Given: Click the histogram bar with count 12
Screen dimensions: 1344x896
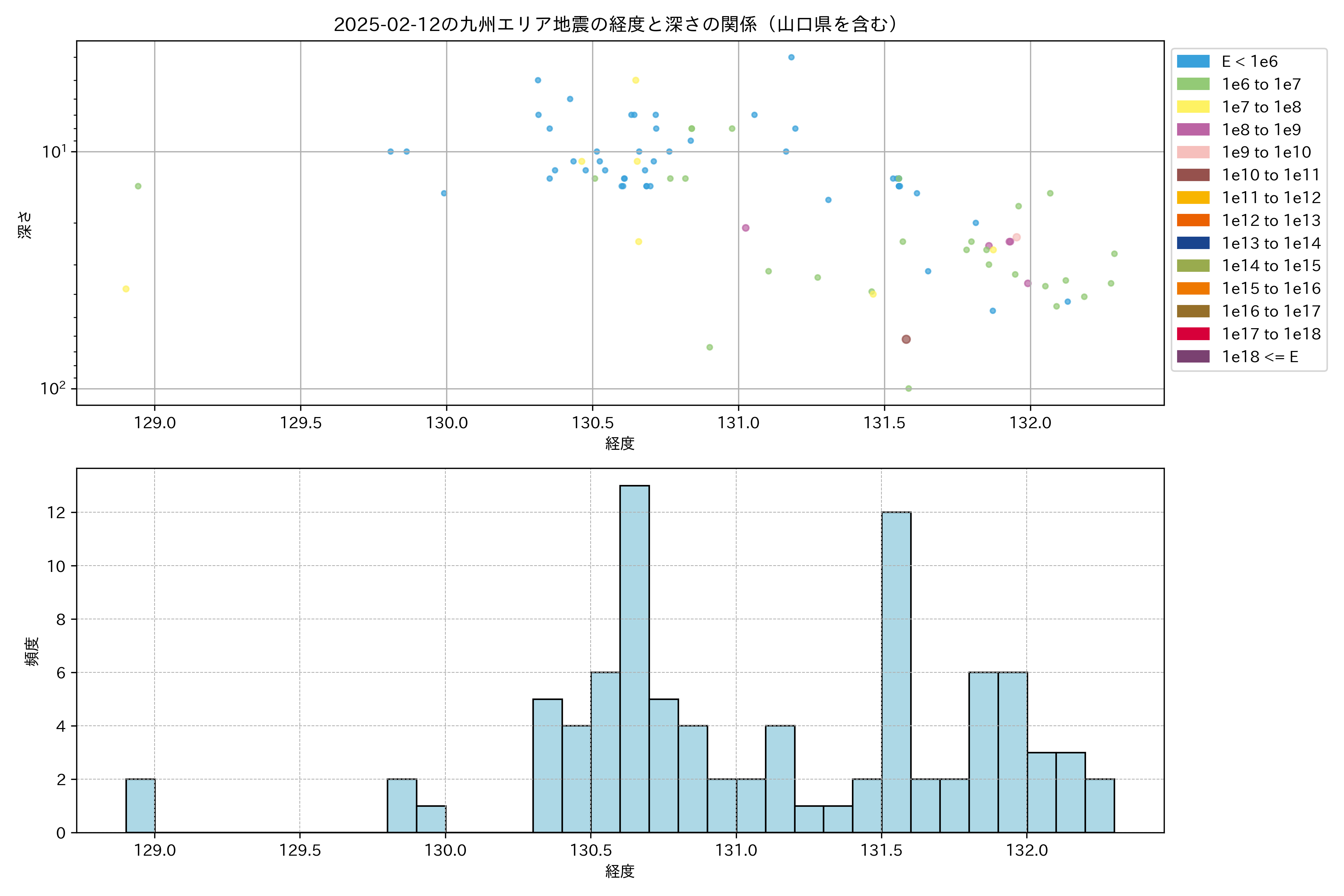Looking at the screenshot, I should pos(896,672).
